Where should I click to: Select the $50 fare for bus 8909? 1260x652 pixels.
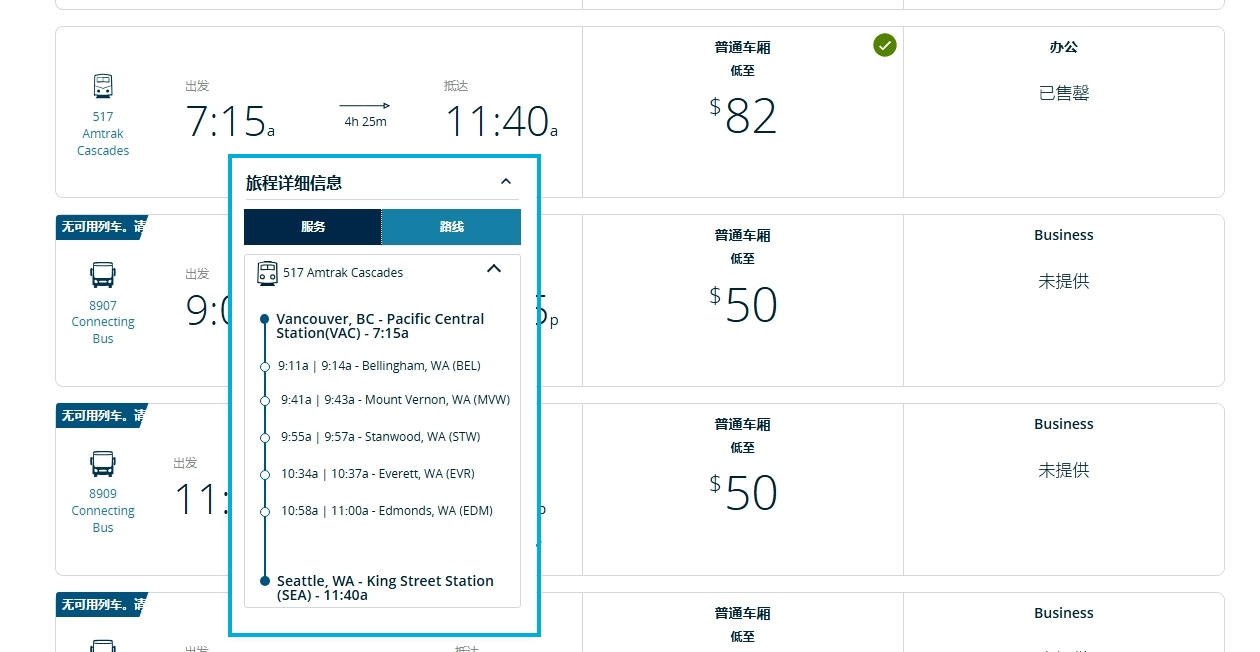[x=743, y=489]
